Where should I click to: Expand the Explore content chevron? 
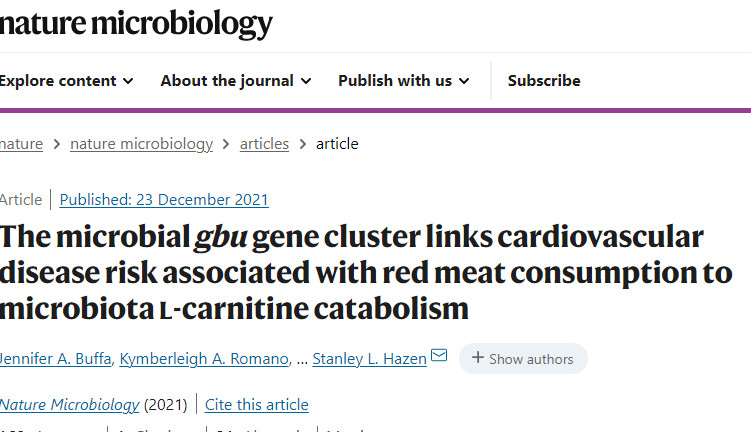click(128, 81)
